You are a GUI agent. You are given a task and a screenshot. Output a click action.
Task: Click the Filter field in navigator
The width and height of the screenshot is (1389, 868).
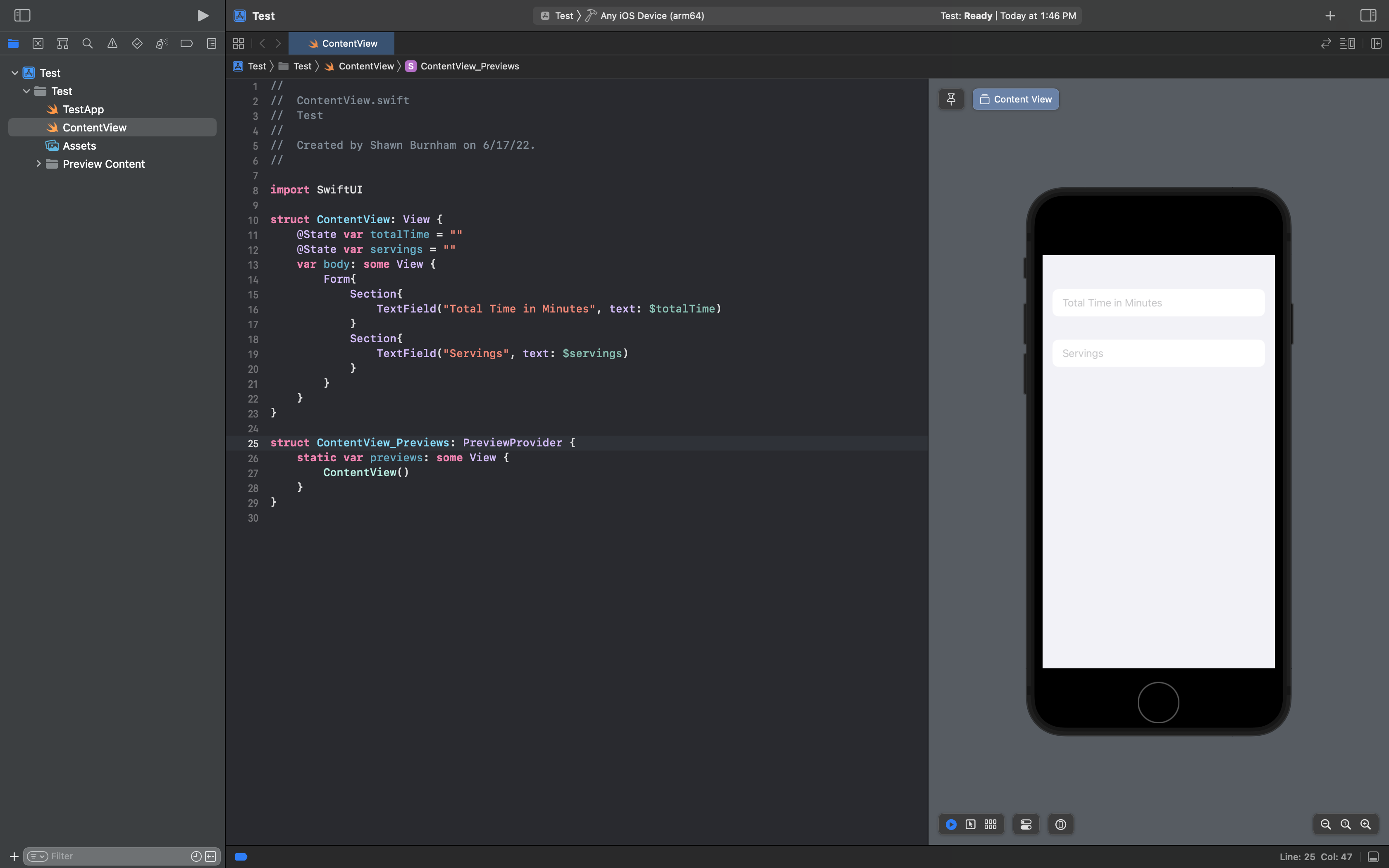(x=115, y=856)
